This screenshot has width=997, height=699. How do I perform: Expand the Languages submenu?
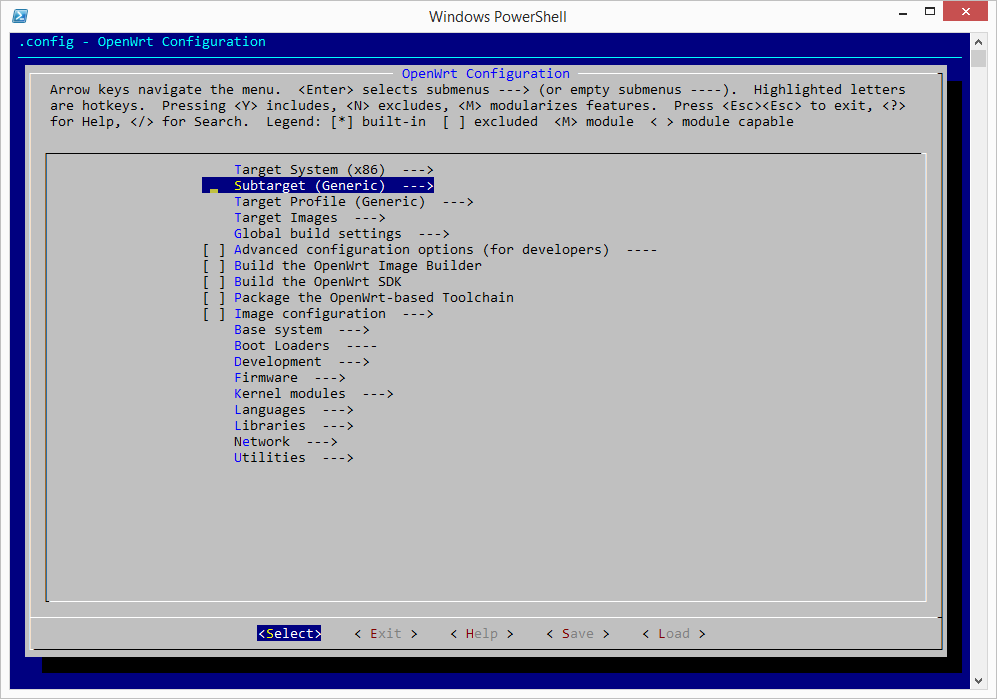click(x=294, y=410)
